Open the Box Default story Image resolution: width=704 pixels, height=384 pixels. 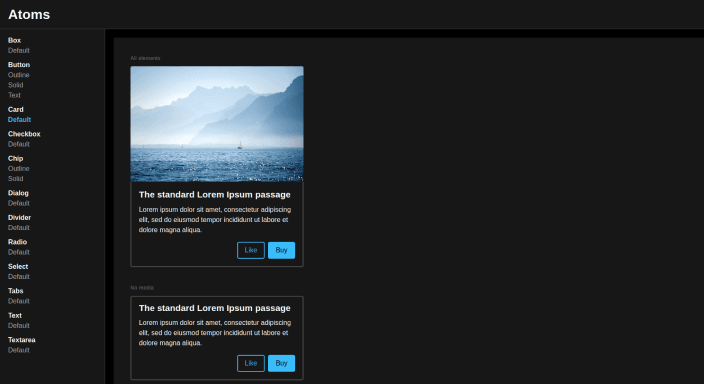point(18,50)
